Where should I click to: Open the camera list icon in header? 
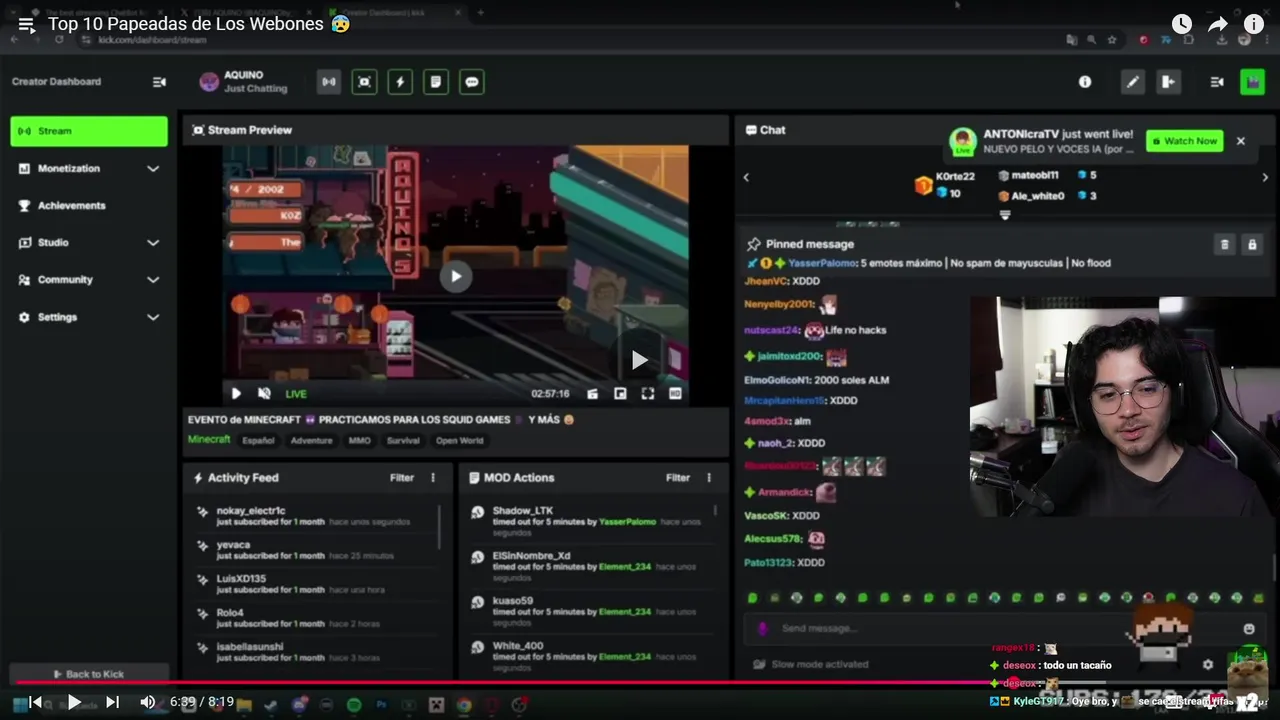click(1217, 82)
